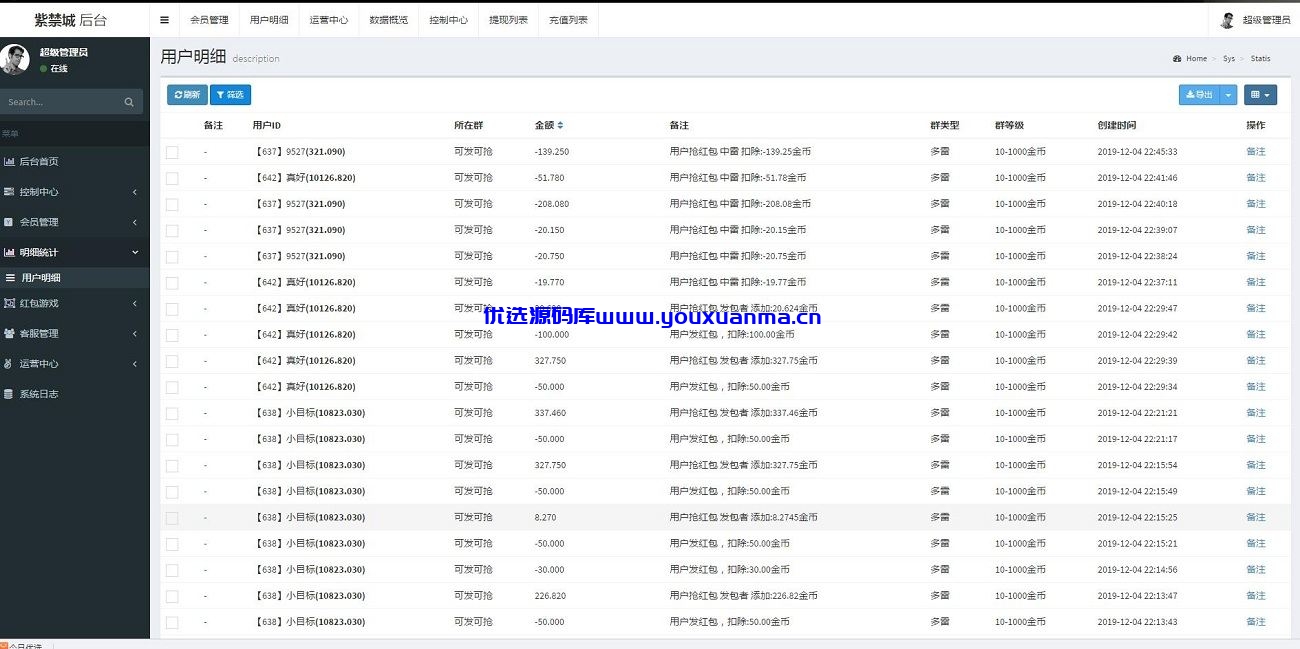
Task: Click the 客服管理 users icon in sidebar
Action: (9, 333)
